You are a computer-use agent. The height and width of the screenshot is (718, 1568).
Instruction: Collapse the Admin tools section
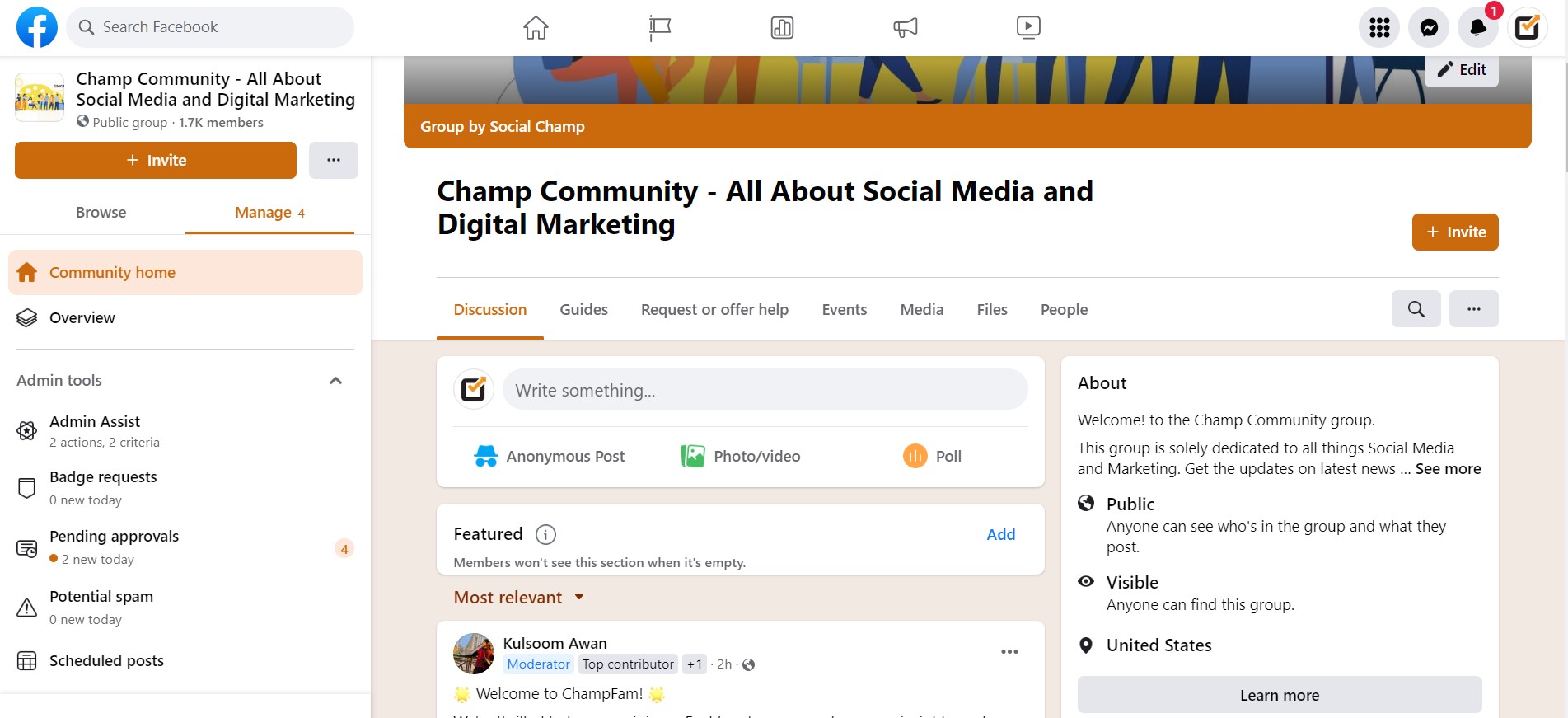pyautogui.click(x=335, y=381)
